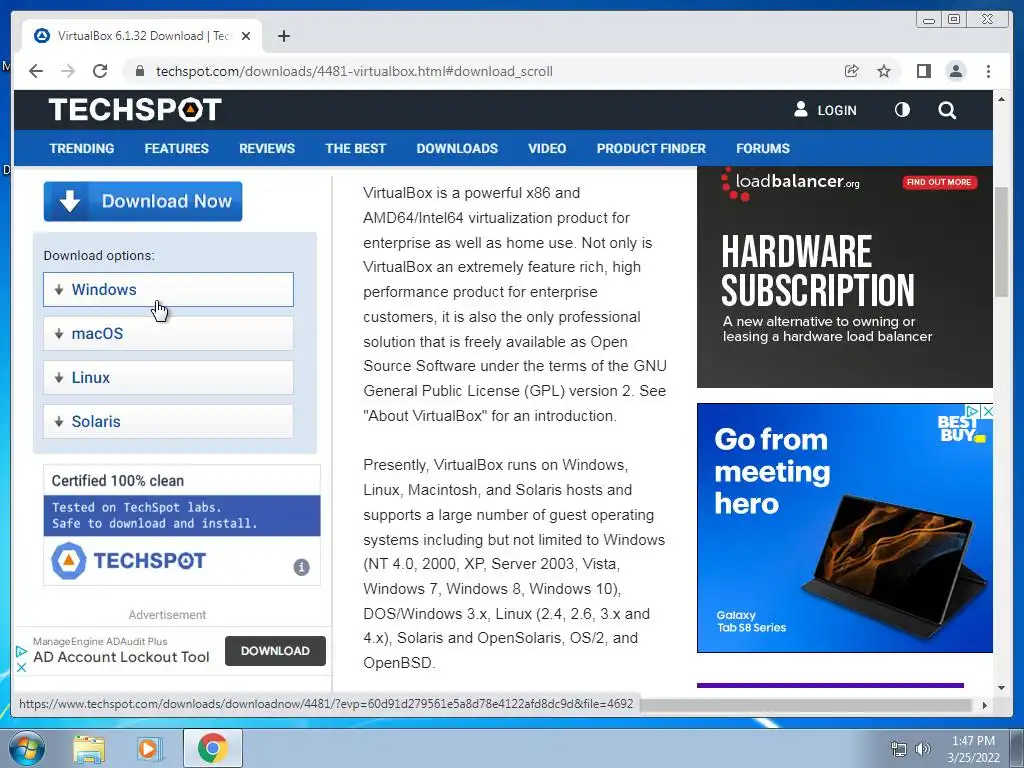
Task: Choose the Windows download option
Action: [168, 289]
